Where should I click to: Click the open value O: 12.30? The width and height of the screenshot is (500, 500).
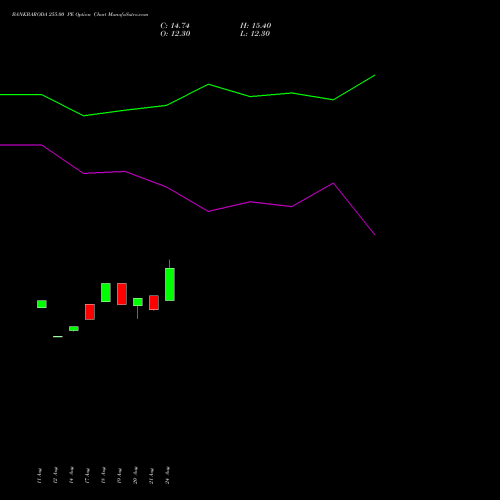tap(175, 34)
